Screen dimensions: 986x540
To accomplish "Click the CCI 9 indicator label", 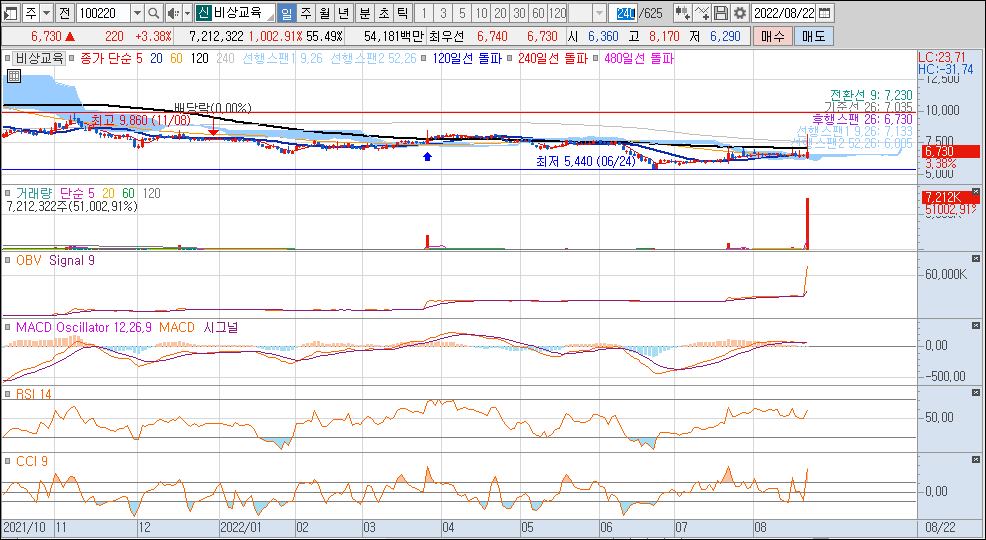I will (32, 462).
